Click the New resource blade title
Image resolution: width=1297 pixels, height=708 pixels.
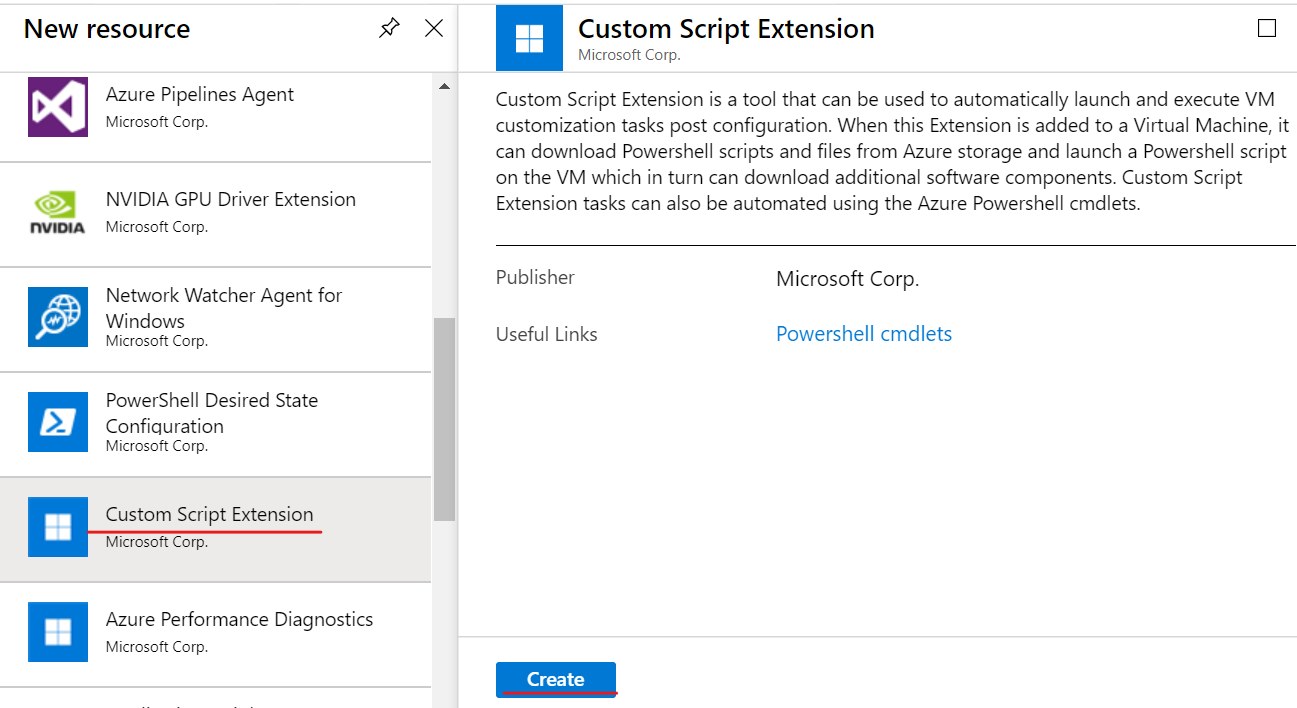[107, 29]
